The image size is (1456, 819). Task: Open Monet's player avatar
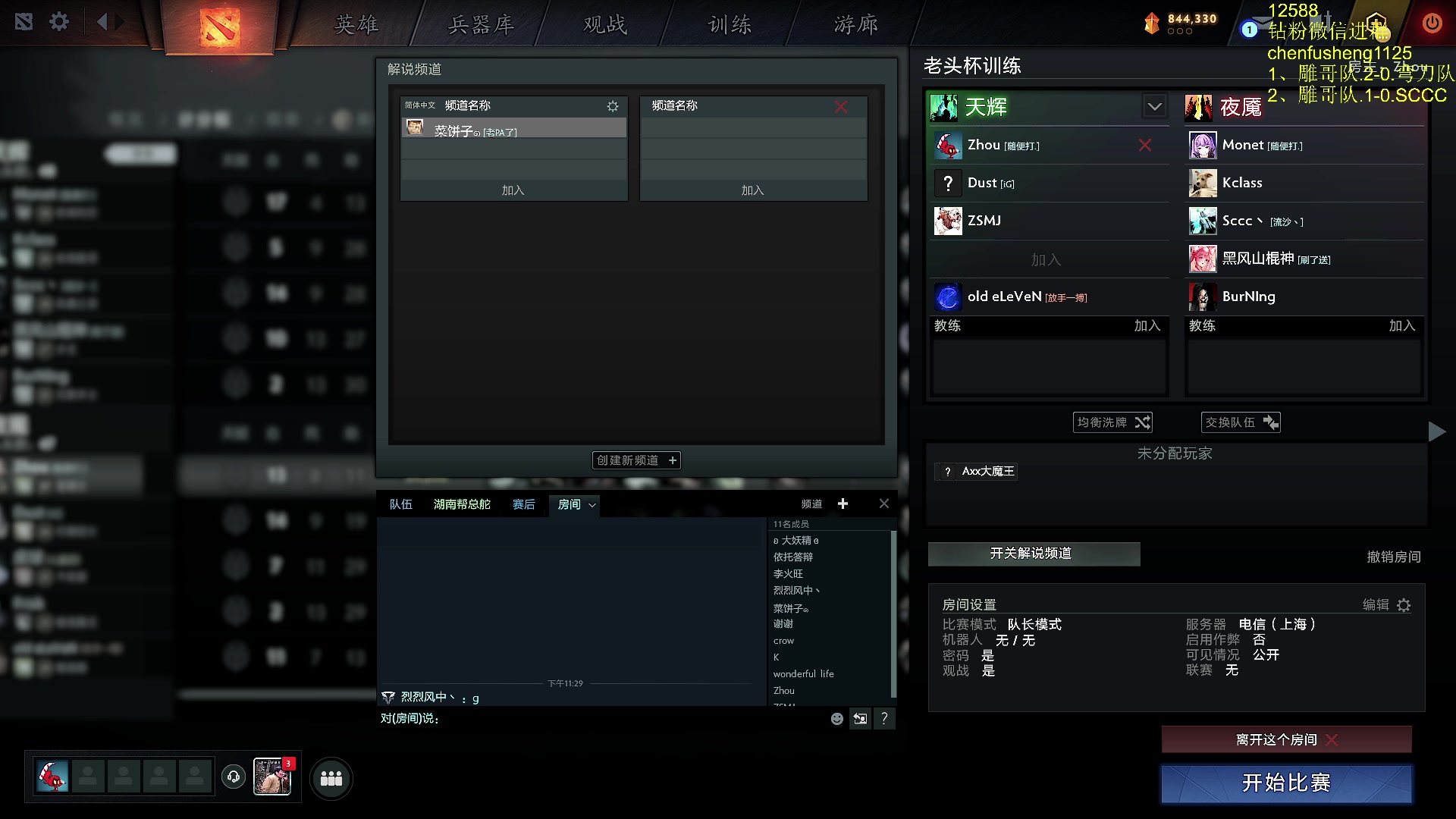(1203, 145)
